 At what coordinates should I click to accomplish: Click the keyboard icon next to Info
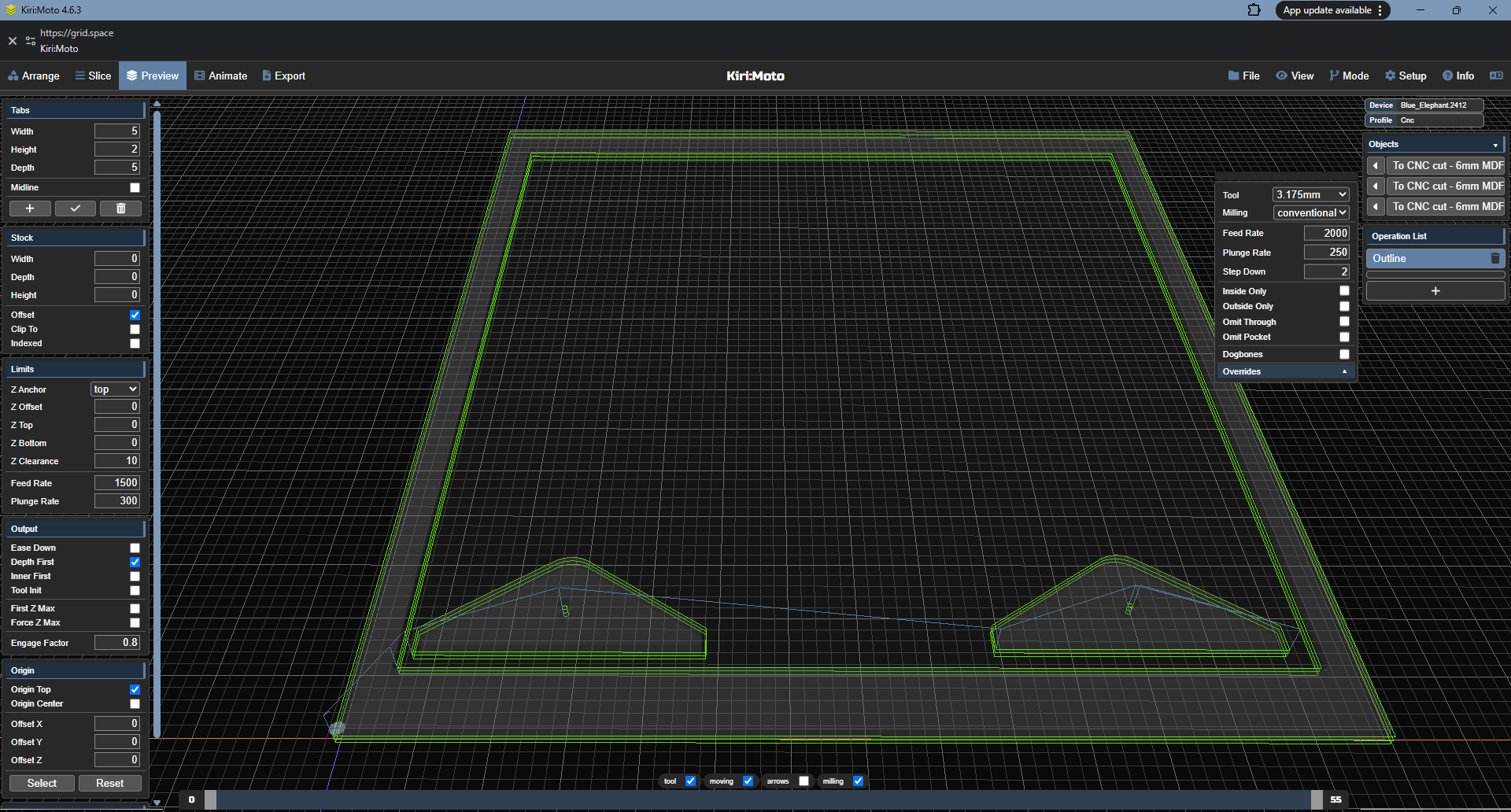click(1496, 76)
